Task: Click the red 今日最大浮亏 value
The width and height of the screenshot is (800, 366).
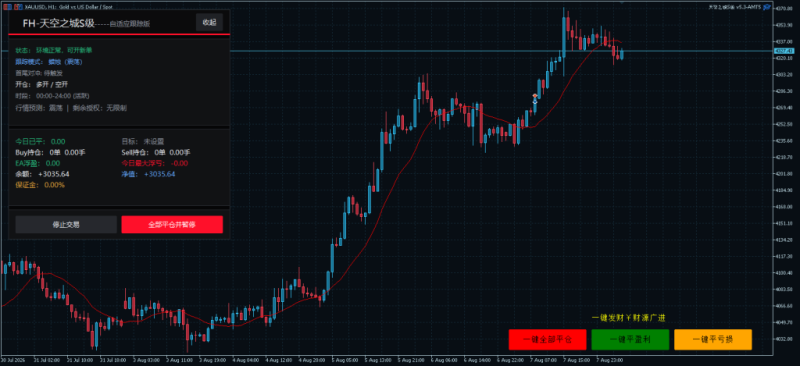Action: [155, 163]
